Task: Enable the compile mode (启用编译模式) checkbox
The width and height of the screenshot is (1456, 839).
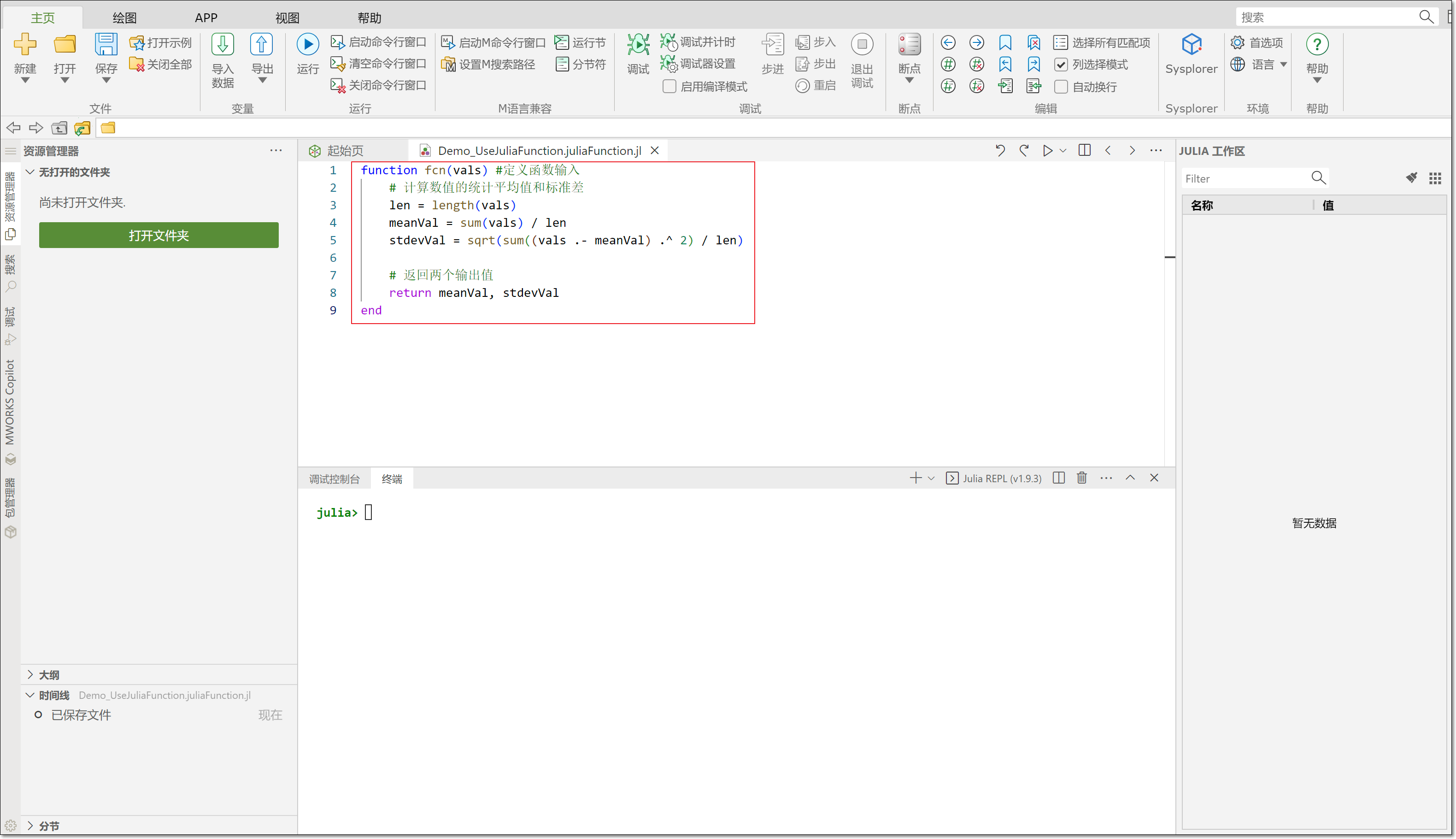Action: (x=669, y=87)
